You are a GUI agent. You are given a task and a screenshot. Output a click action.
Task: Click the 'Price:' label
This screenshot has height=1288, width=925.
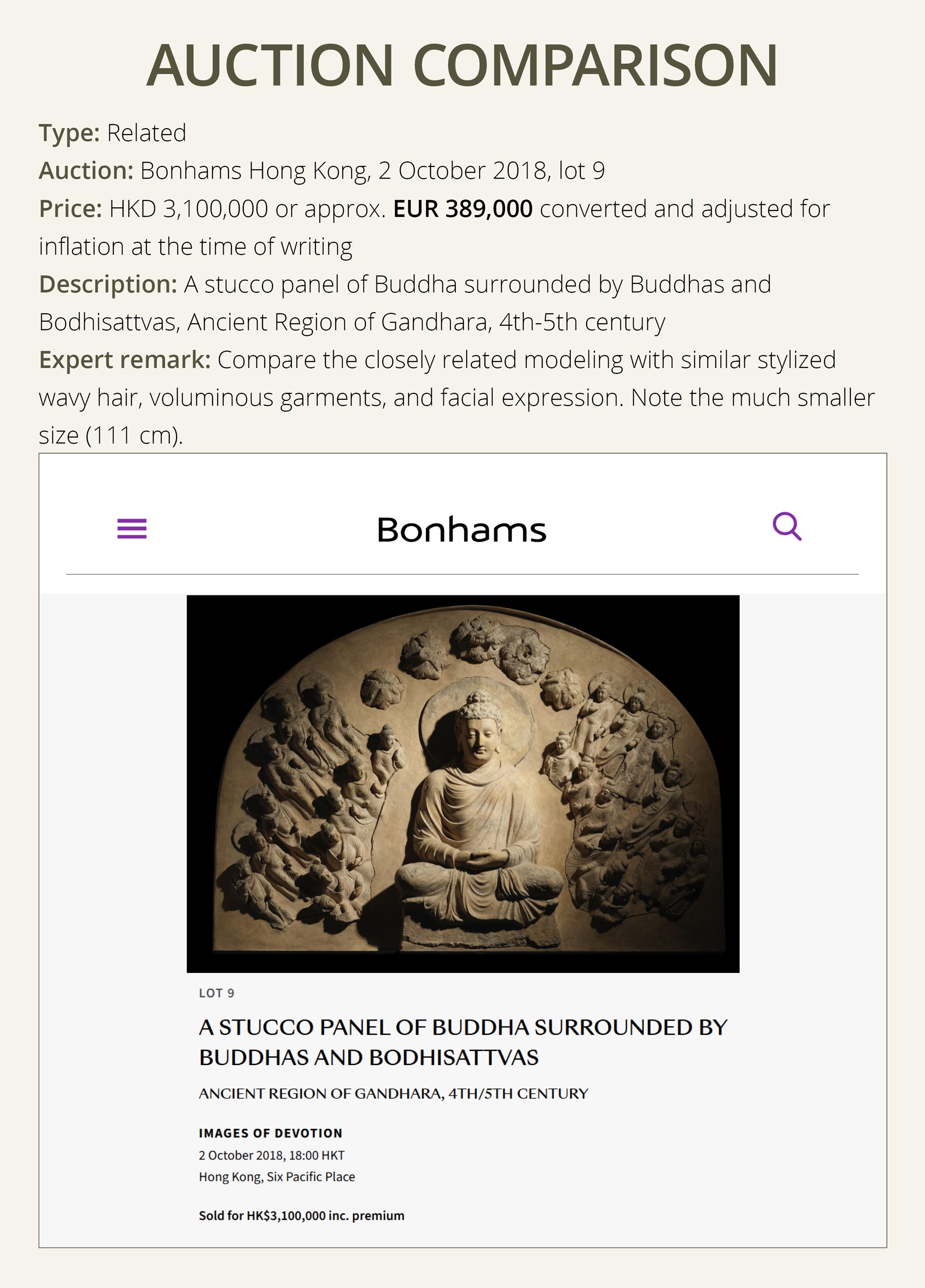(70, 209)
